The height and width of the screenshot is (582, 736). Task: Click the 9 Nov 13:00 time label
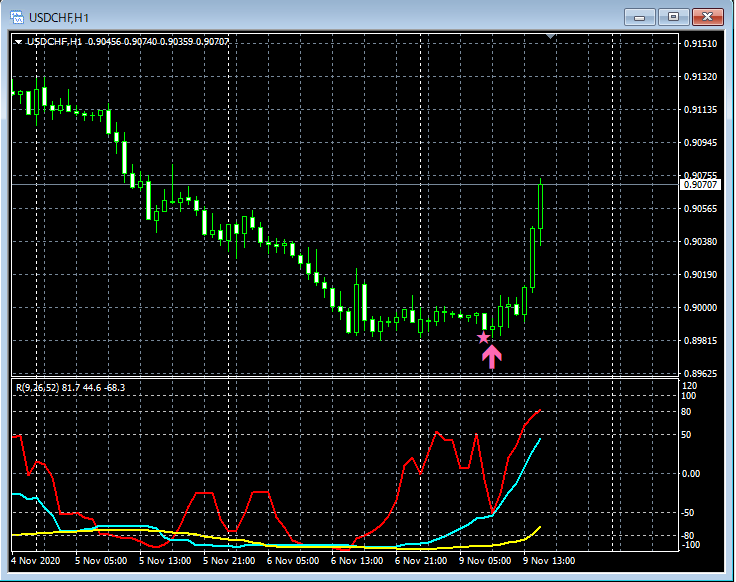coord(549,561)
